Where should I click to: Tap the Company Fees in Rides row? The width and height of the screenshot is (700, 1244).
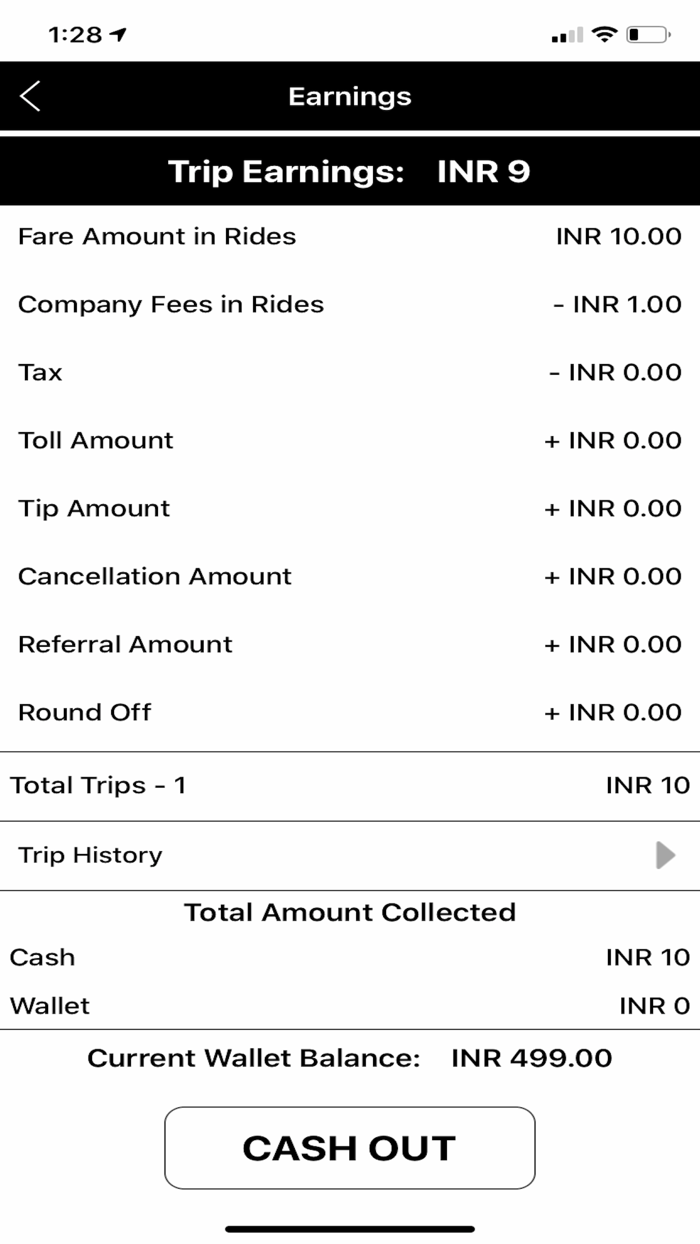350,304
